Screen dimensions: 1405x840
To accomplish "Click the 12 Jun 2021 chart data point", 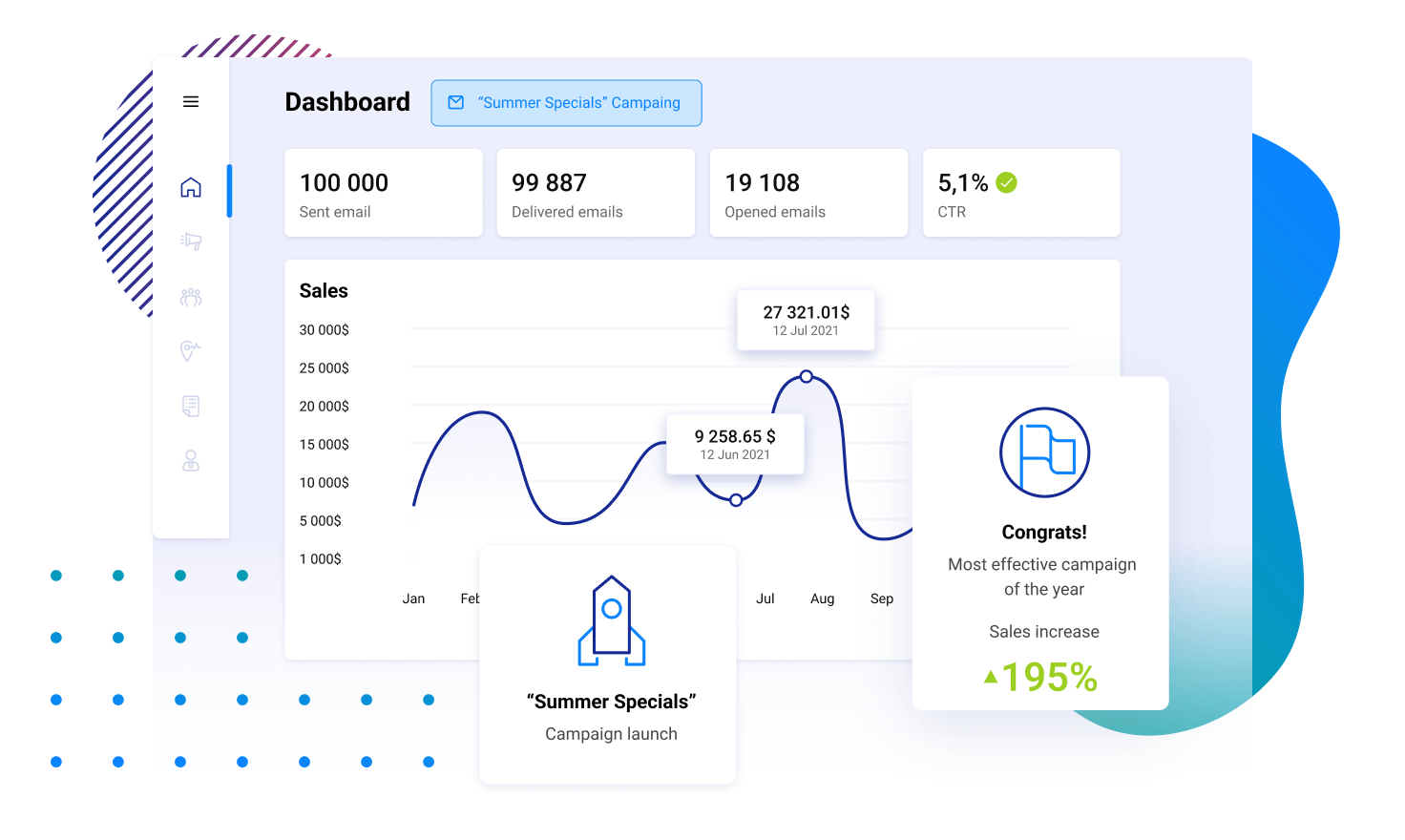I will (x=736, y=500).
